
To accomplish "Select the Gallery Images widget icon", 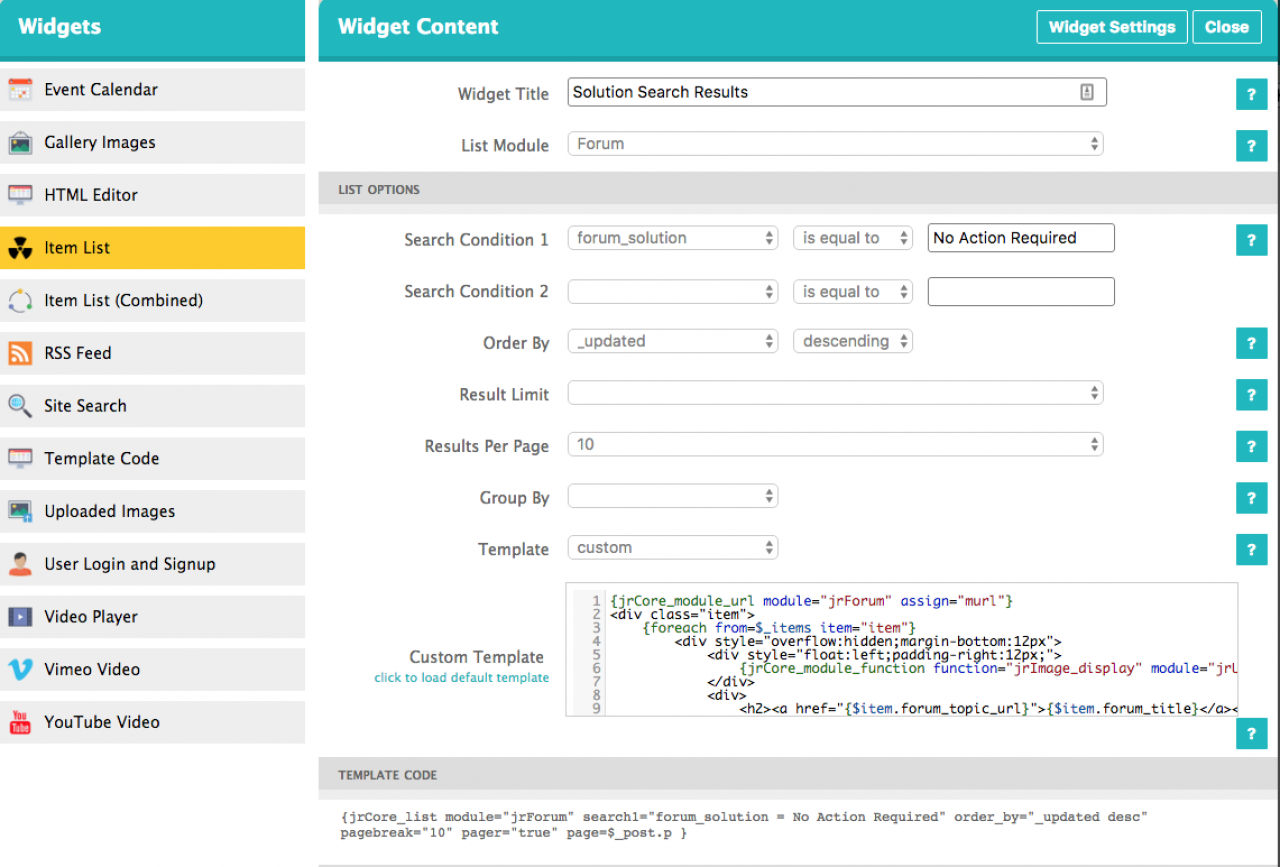I will click(20, 143).
